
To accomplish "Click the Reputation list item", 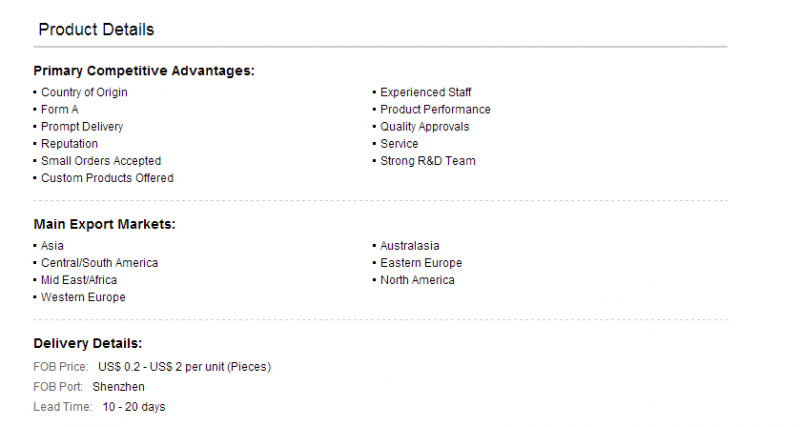I will [x=69, y=144].
